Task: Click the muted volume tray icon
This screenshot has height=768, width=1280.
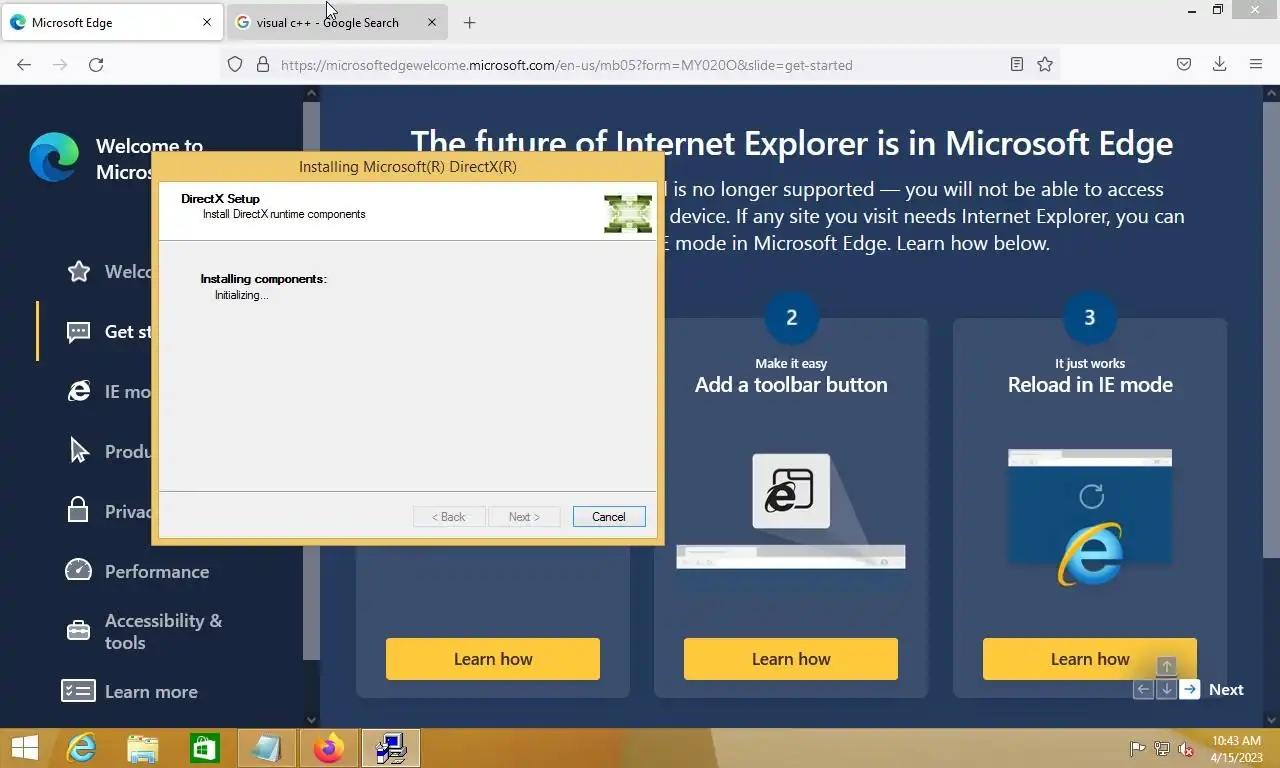Action: click(x=1186, y=748)
